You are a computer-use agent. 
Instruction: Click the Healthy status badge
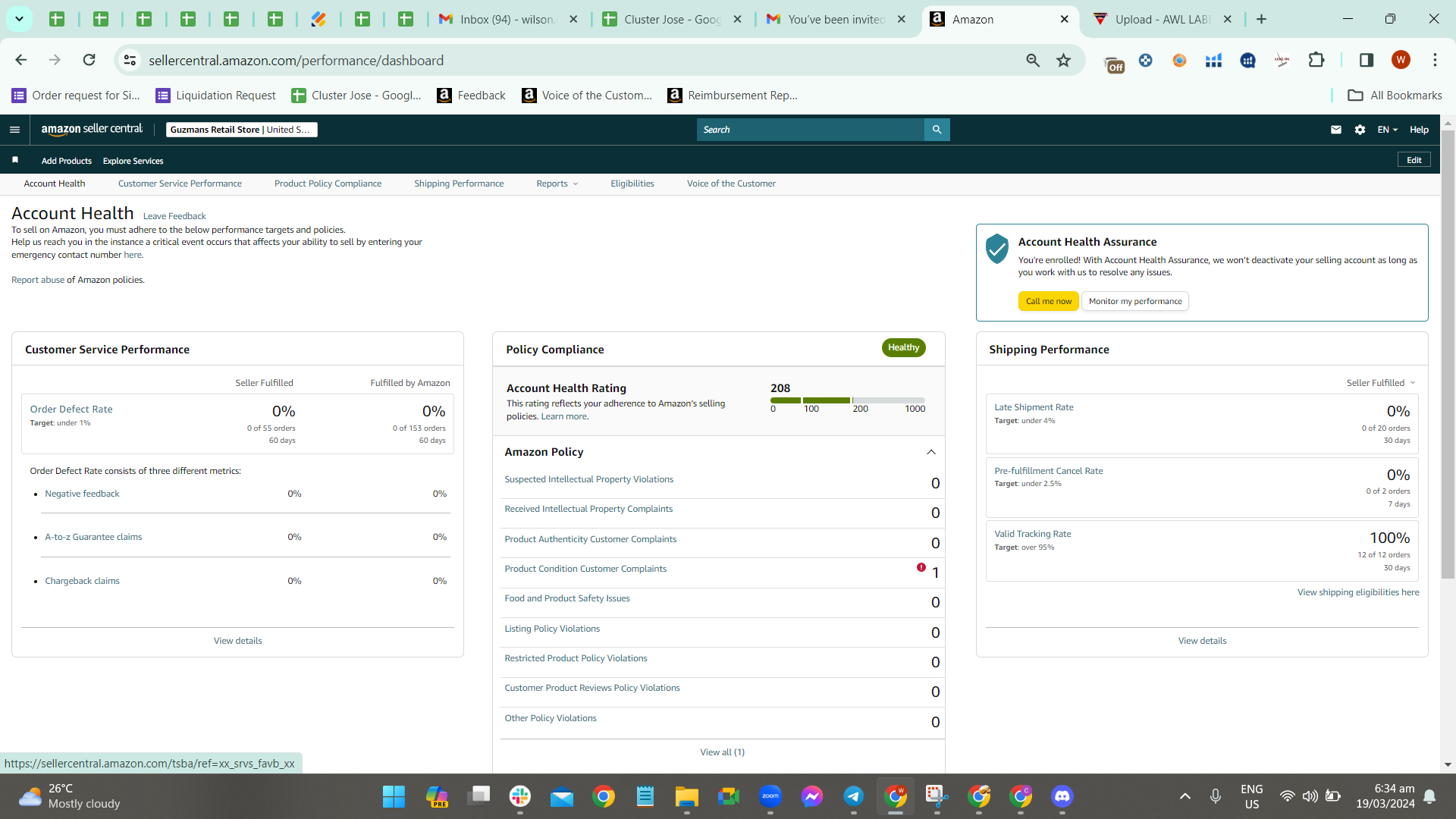click(x=903, y=347)
